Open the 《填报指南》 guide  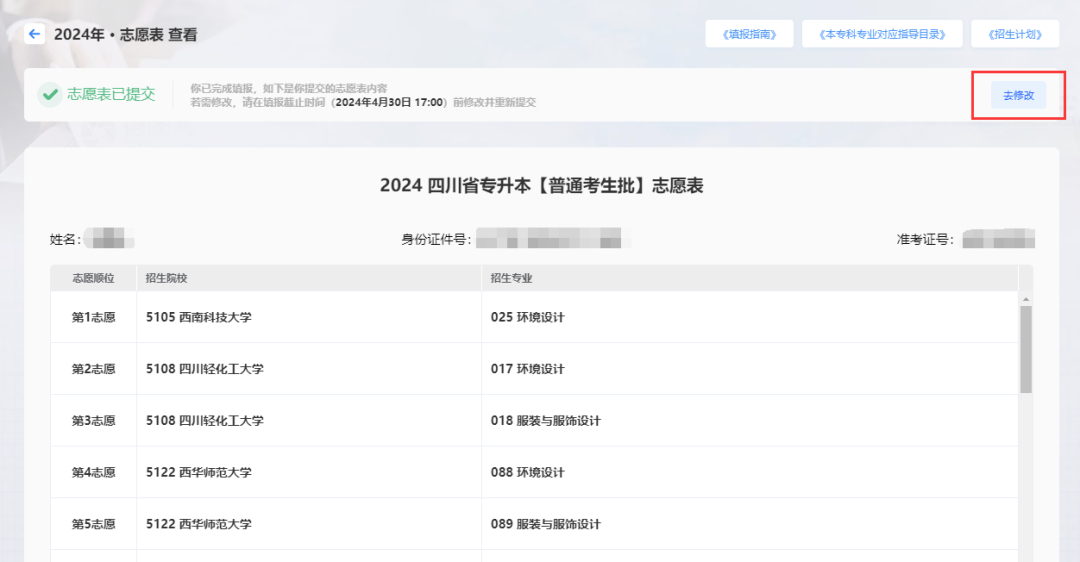pyautogui.click(x=749, y=34)
